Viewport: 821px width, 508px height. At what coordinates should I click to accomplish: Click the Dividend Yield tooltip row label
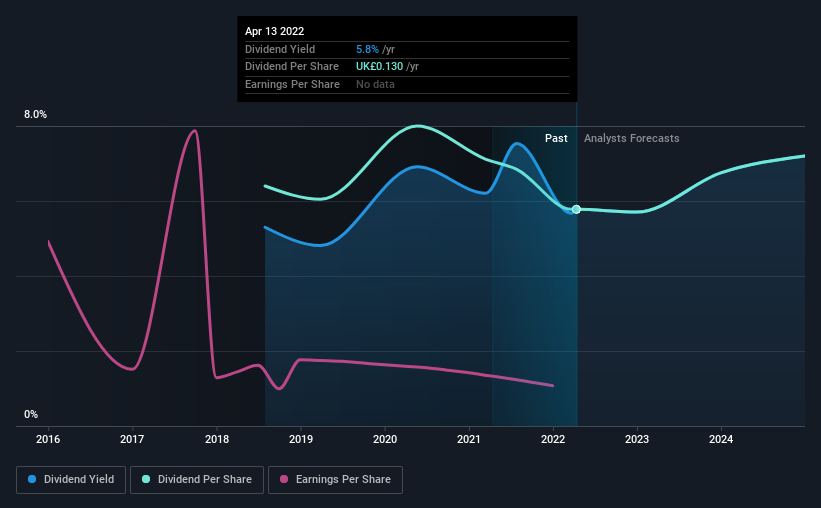(x=280, y=49)
